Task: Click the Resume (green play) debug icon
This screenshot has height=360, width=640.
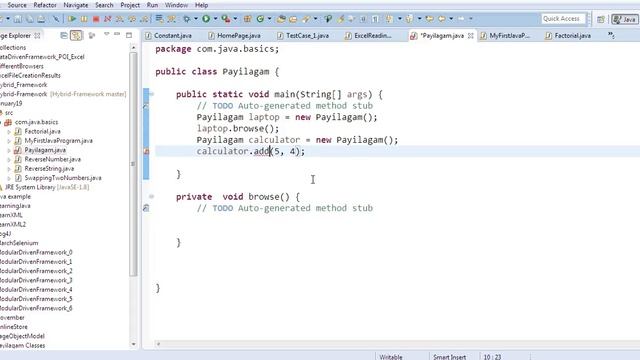Action: click(x=72, y=19)
